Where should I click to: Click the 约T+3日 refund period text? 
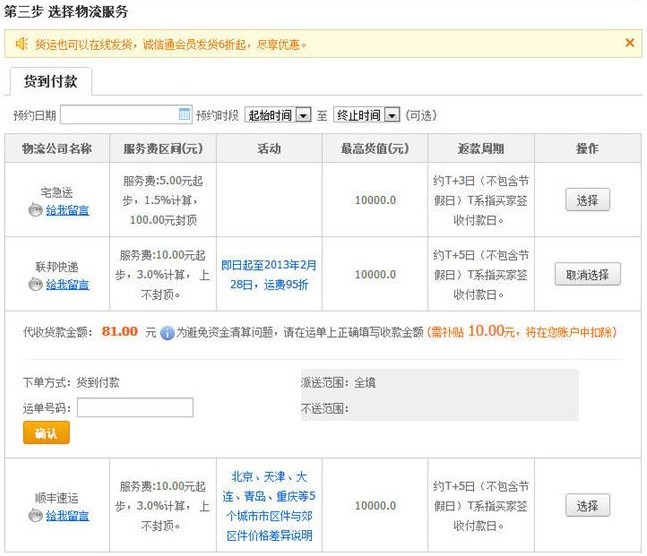coord(481,200)
